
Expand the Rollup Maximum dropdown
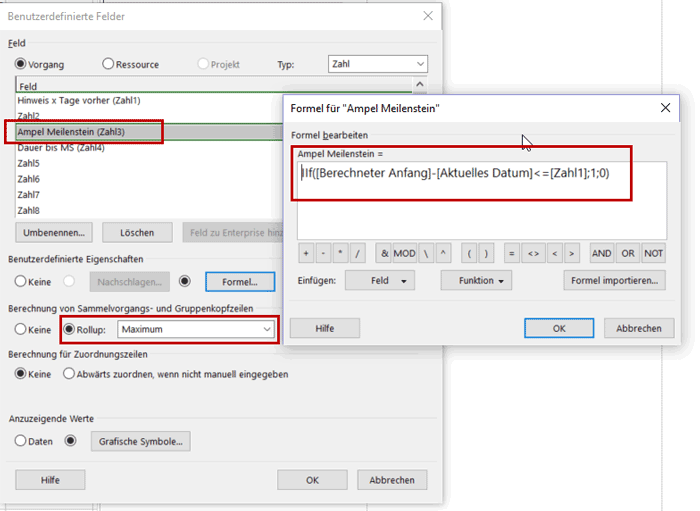[195, 329]
